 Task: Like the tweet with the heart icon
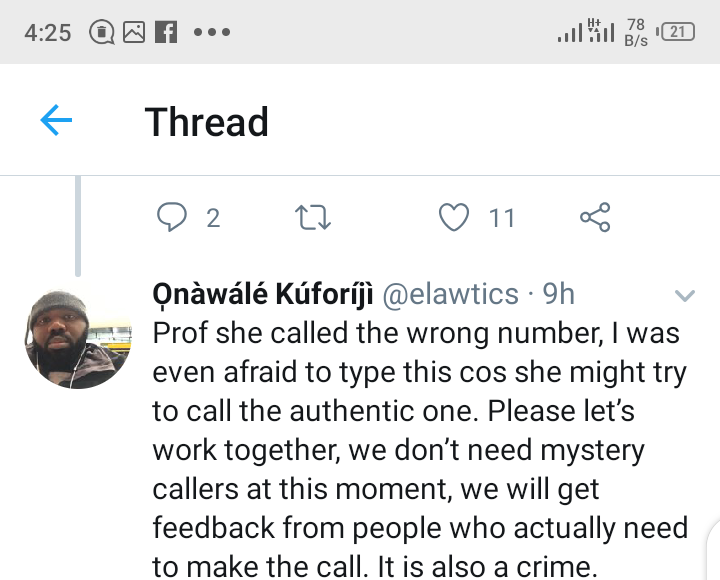pyautogui.click(x=454, y=217)
